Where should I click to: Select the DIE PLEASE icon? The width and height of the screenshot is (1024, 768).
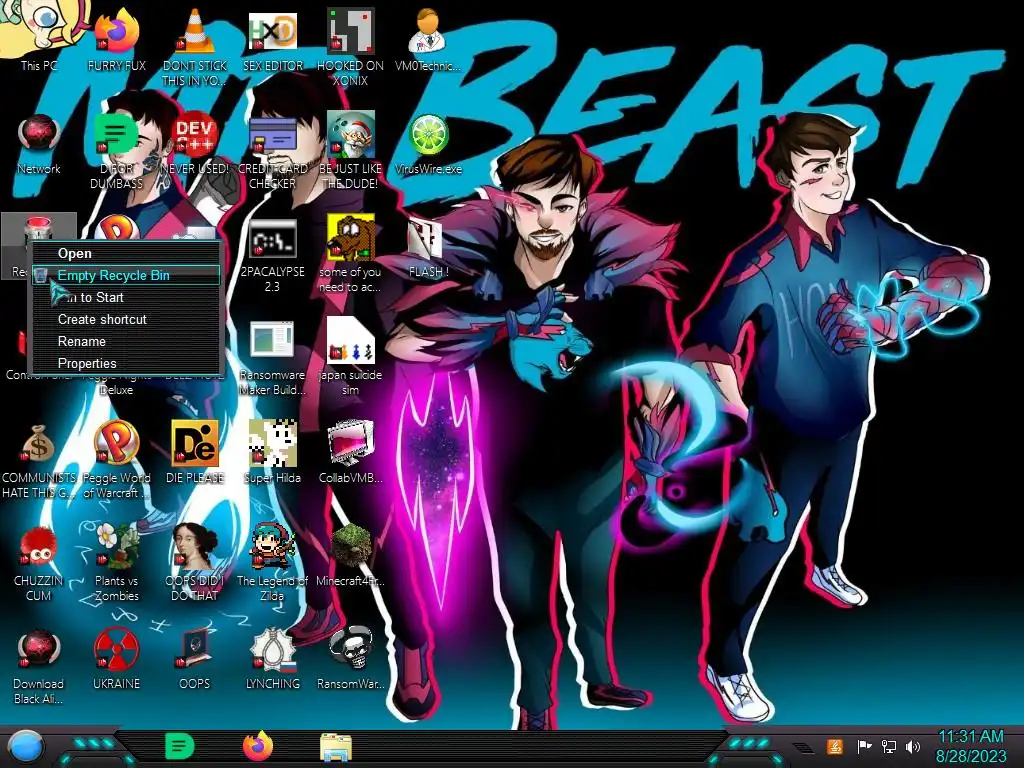[195, 452]
